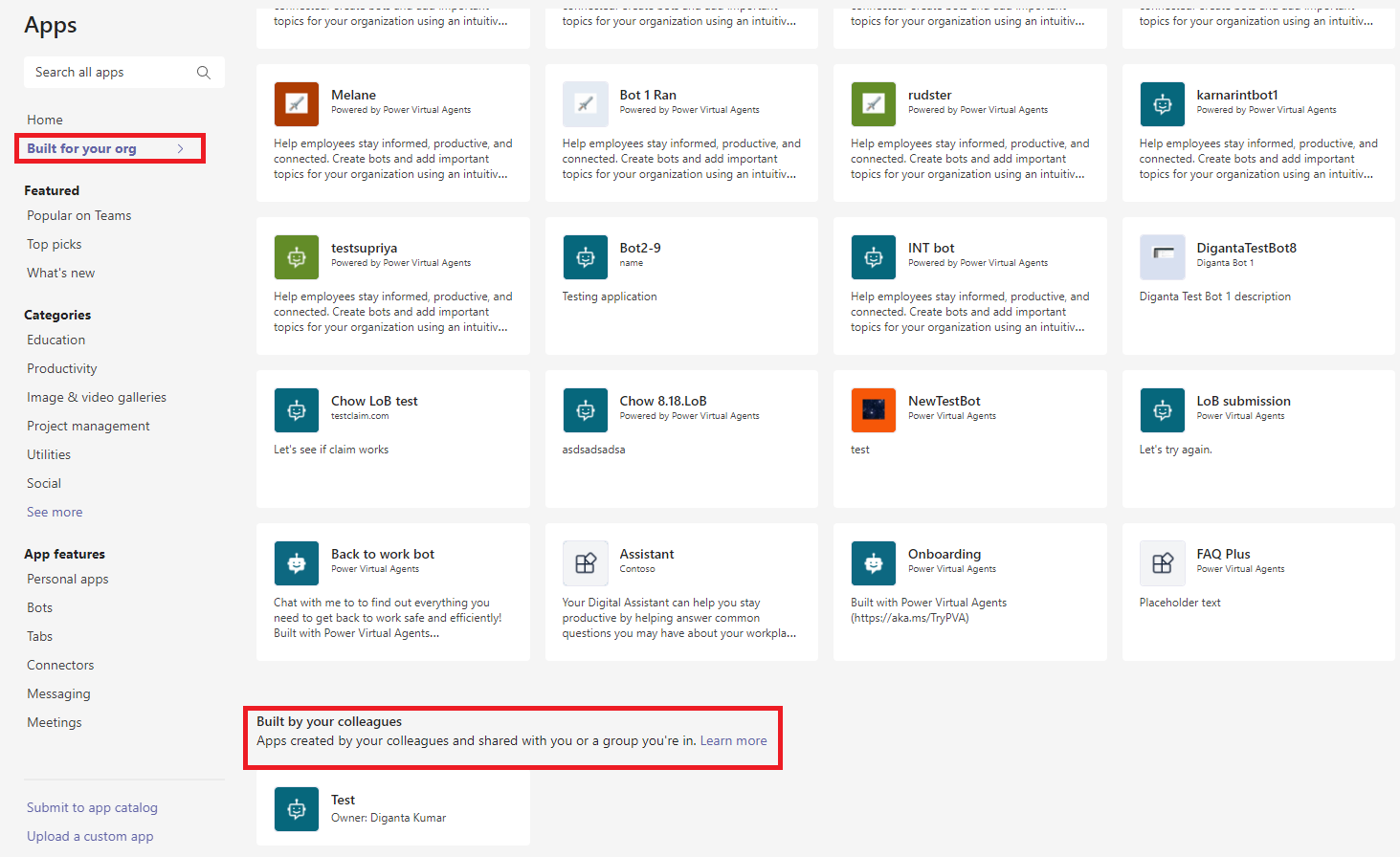Click the Onboarding app name
The height and width of the screenshot is (857, 1400).
pos(944,554)
